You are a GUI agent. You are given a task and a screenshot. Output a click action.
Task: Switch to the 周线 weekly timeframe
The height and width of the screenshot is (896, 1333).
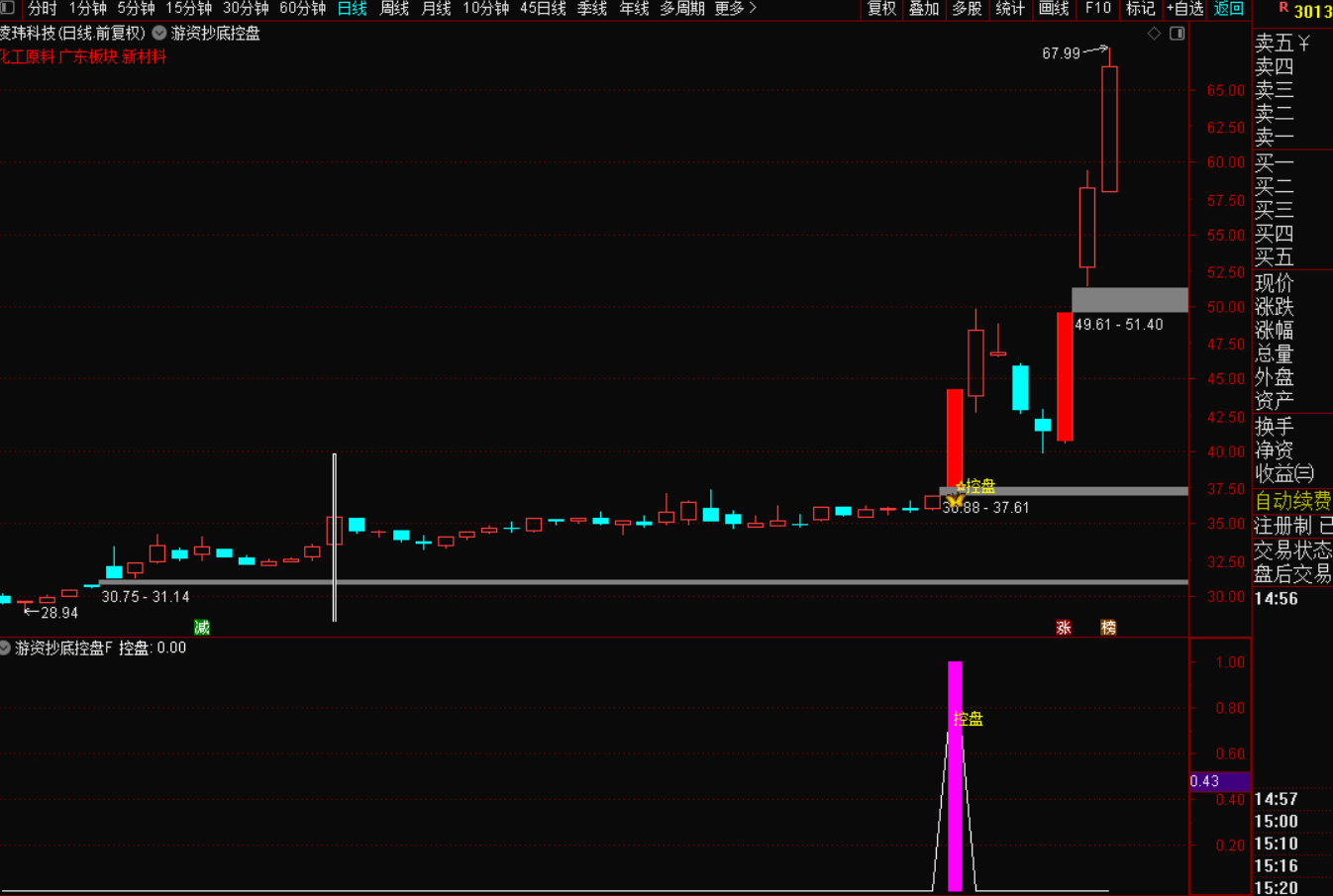coord(394,9)
